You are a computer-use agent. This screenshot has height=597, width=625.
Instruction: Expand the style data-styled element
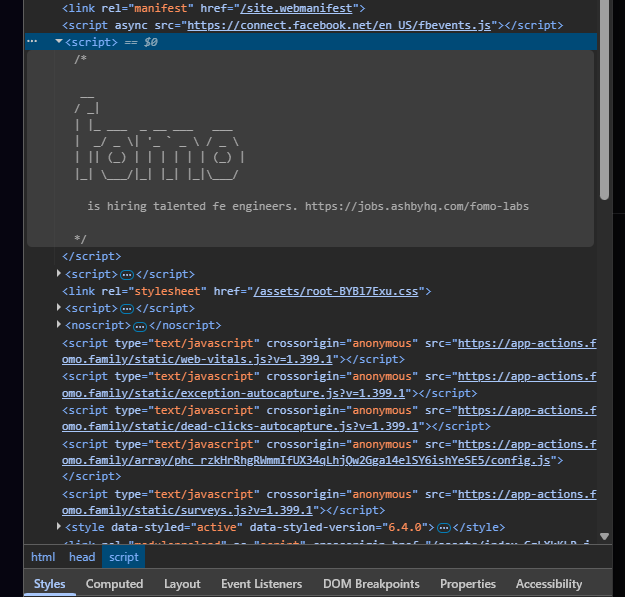point(59,526)
